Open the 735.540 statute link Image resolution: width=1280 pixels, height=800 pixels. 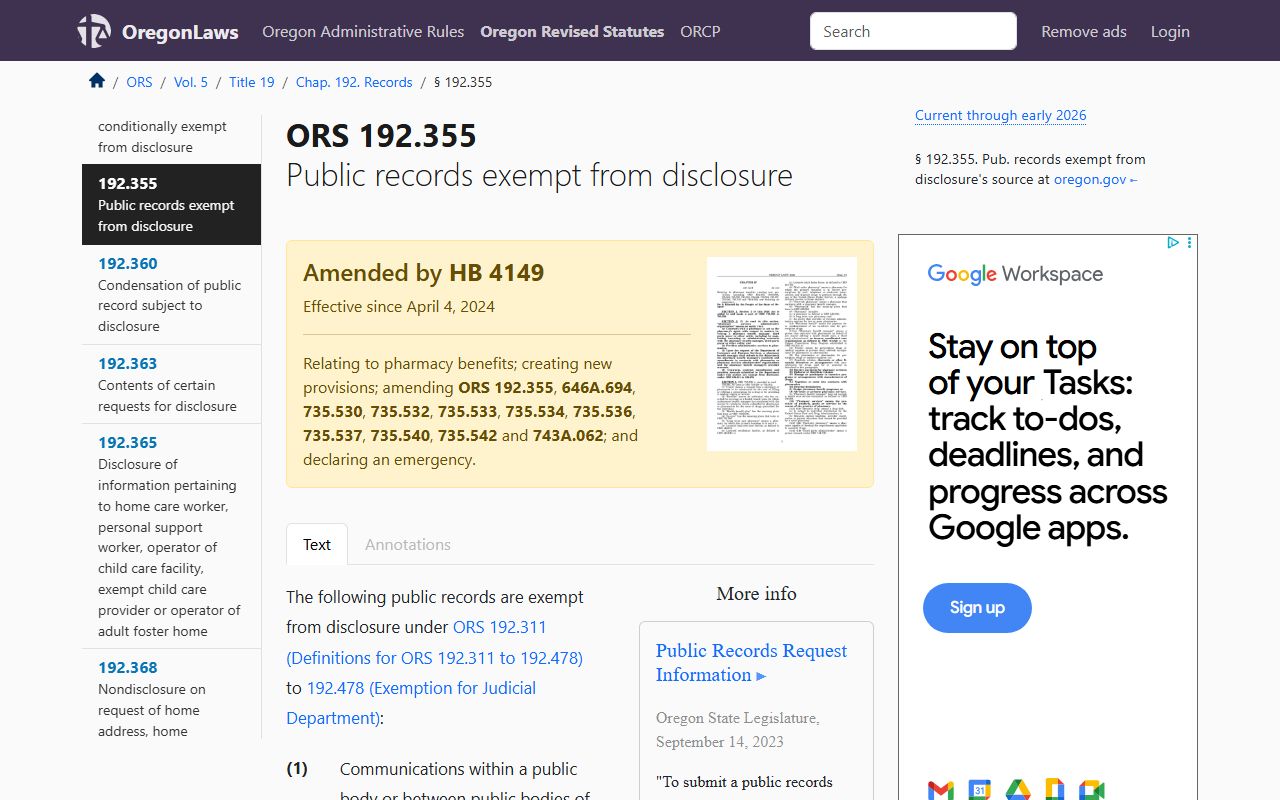click(400, 435)
